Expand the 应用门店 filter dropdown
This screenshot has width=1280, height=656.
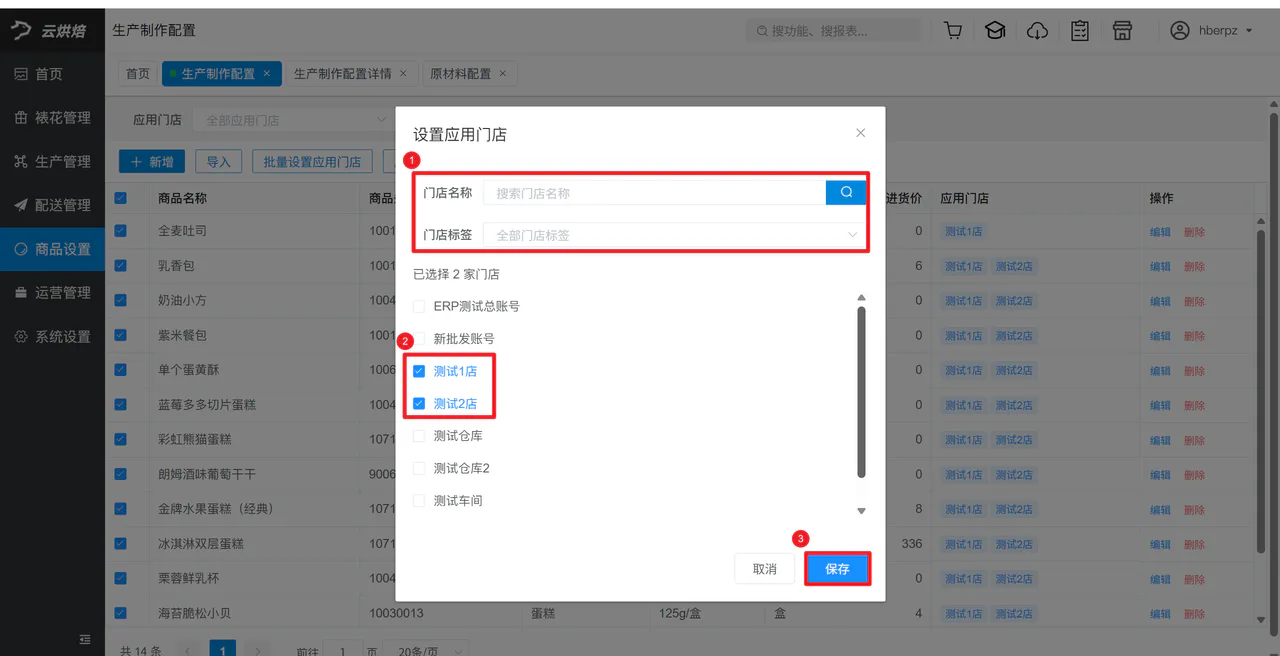[294, 120]
